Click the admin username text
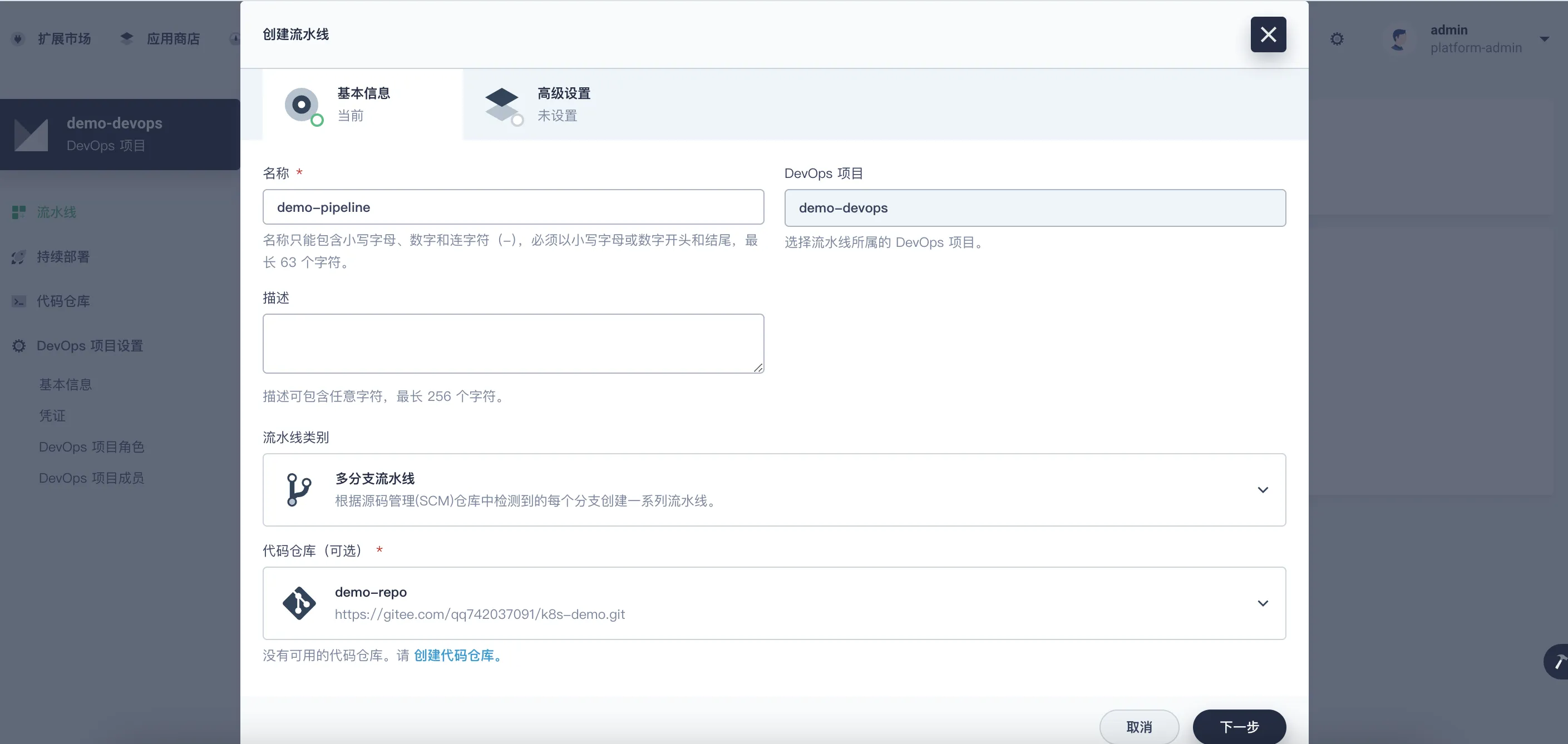1568x744 pixels. tap(1449, 30)
